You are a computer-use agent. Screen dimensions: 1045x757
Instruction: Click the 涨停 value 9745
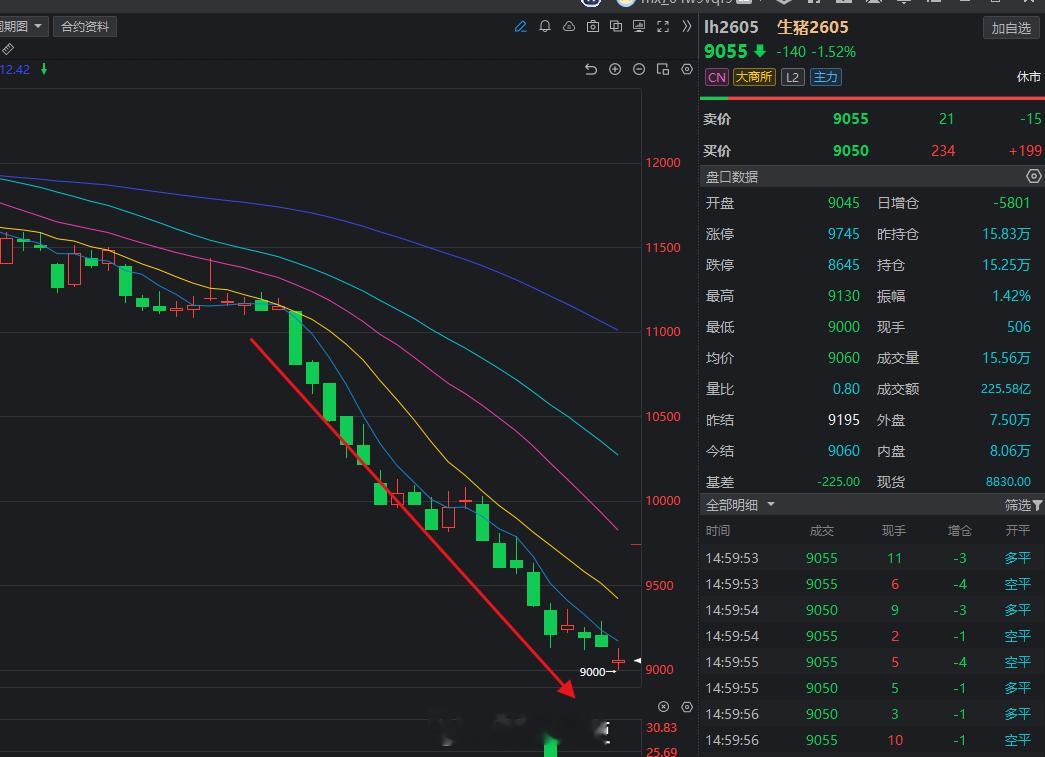[x=843, y=234]
